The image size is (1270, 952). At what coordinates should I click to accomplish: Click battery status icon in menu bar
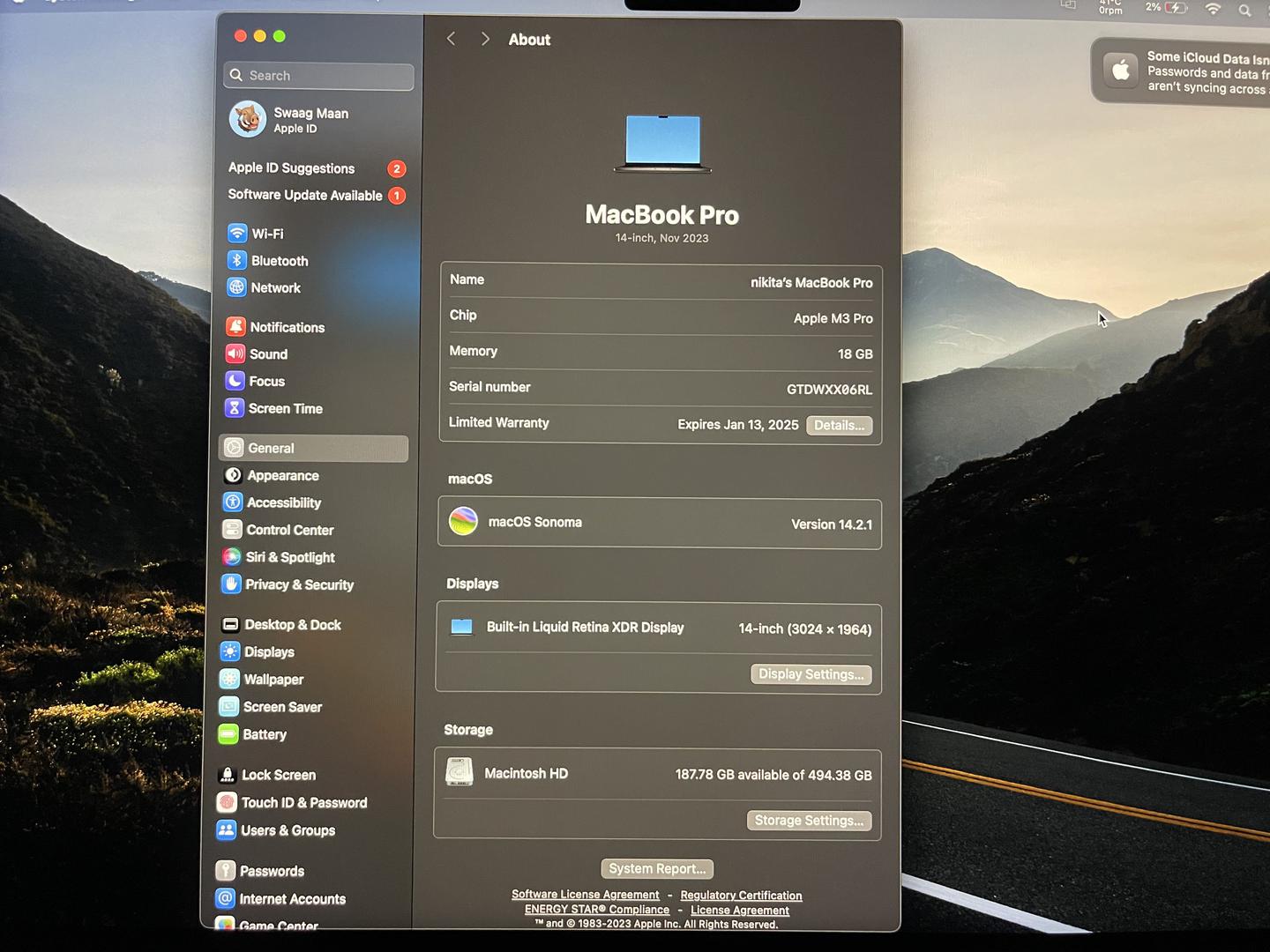[x=1177, y=8]
